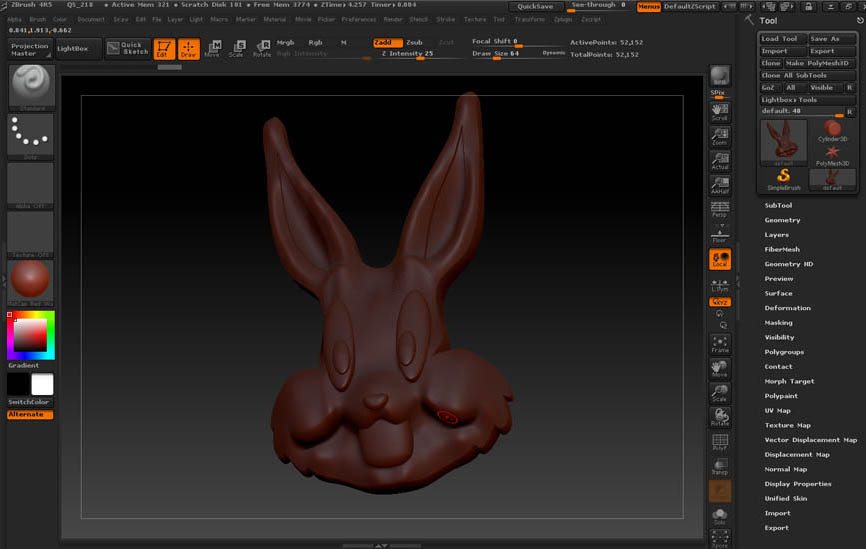Screen dimensions: 866x549
Task: Open the Material menu
Action: point(274,19)
